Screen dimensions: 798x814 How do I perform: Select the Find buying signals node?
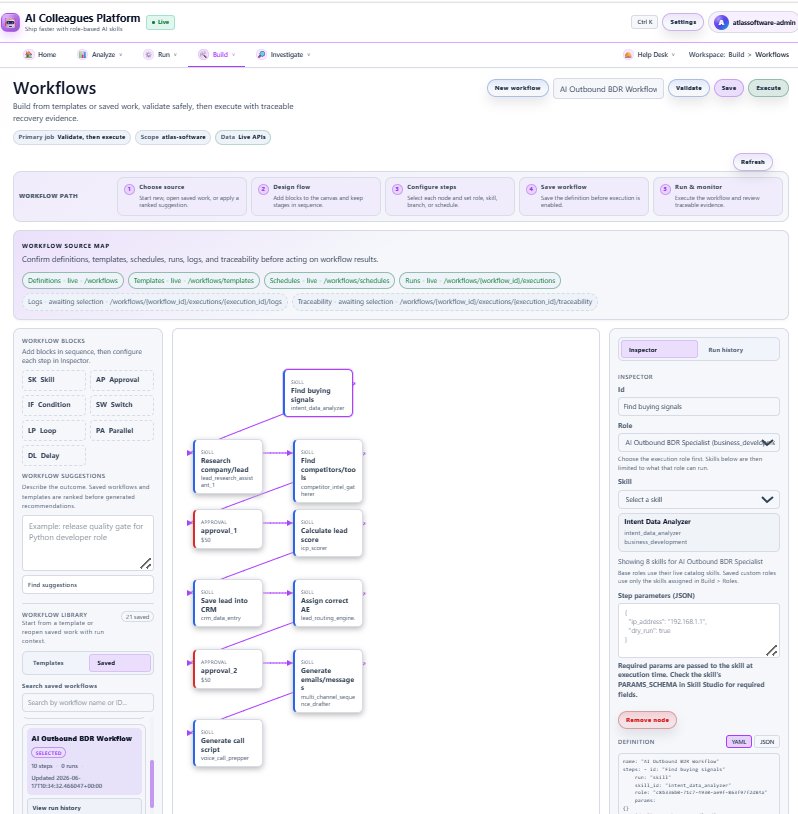click(x=318, y=393)
